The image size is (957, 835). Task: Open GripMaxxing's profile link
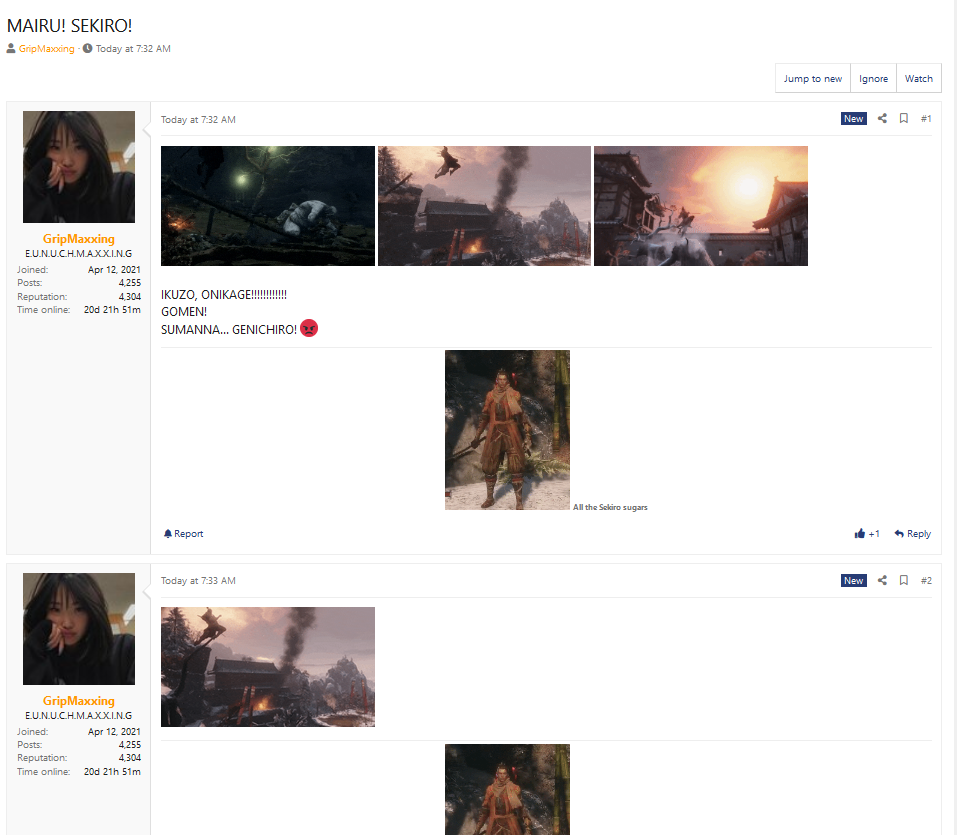tap(46, 48)
